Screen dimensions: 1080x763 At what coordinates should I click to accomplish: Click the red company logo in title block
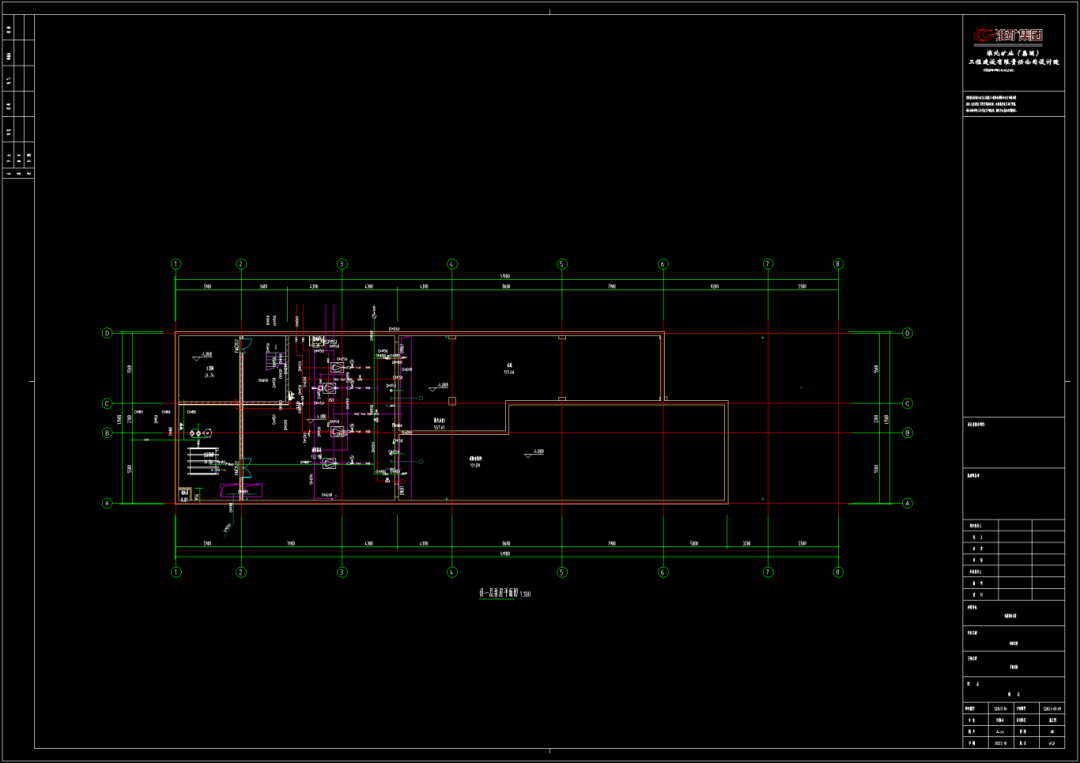(1010, 37)
